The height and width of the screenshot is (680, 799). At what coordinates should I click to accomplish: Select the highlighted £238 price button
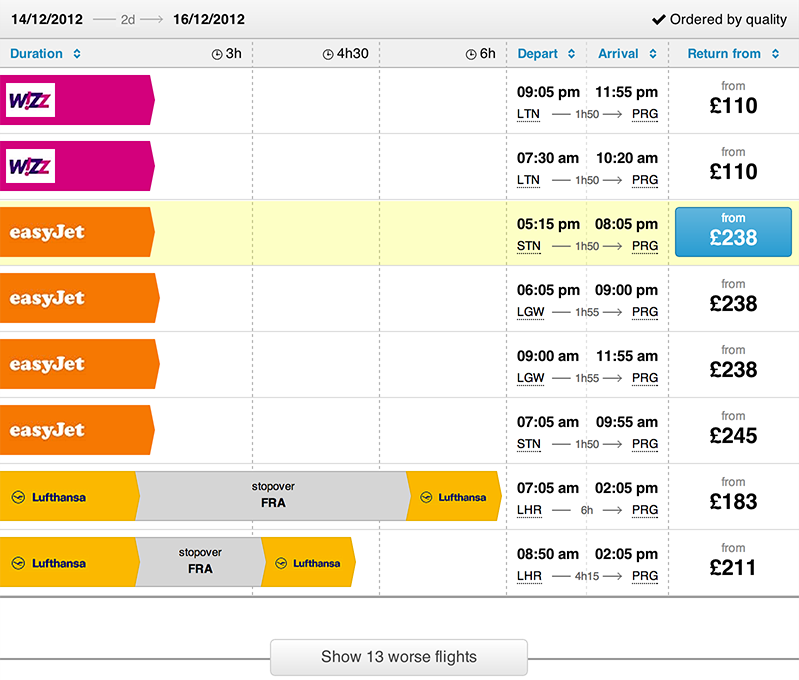[733, 232]
